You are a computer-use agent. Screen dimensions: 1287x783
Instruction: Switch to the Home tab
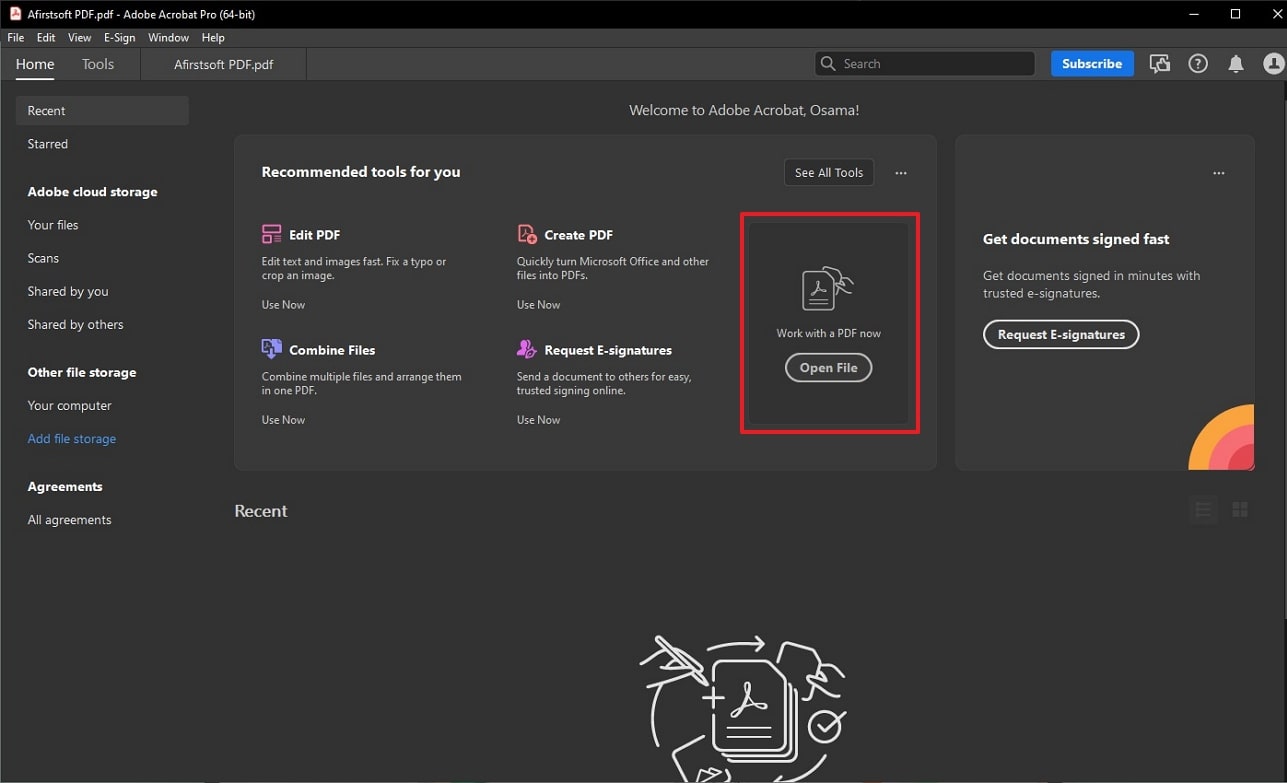[35, 64]
